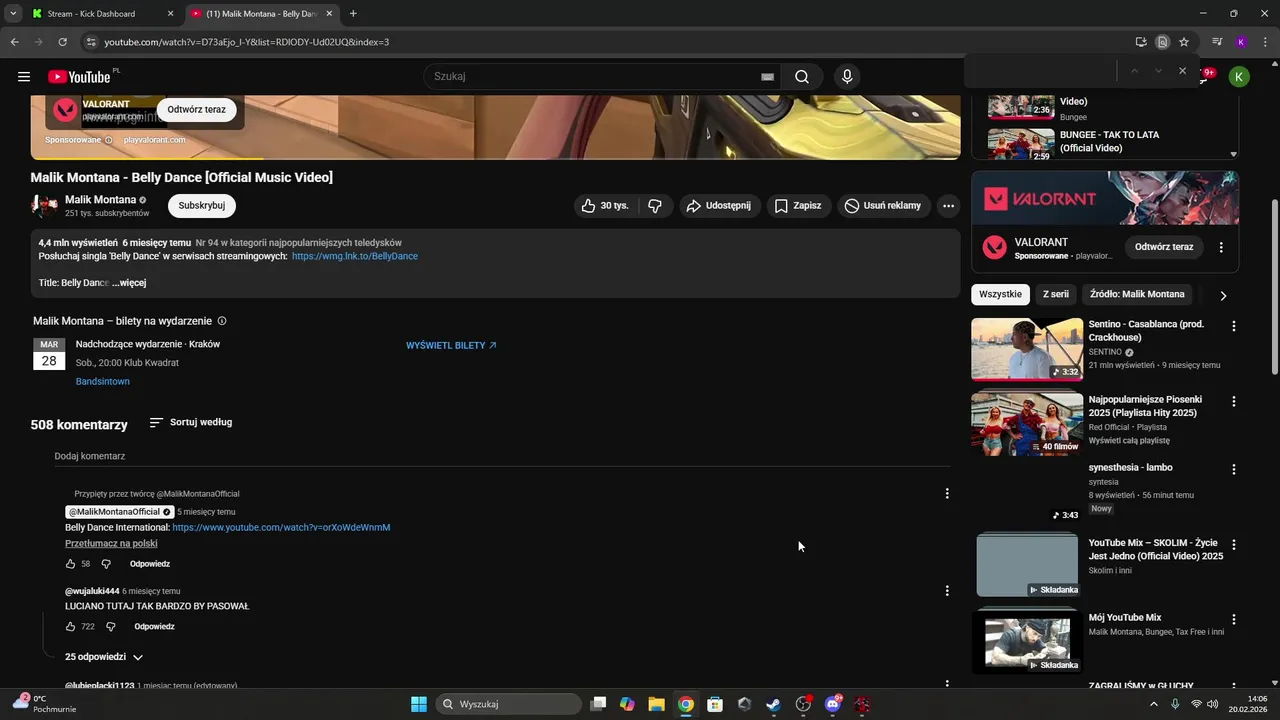
Task: Open info icon next to bilety na wydarzenie
Action: [x=222, y=321]
